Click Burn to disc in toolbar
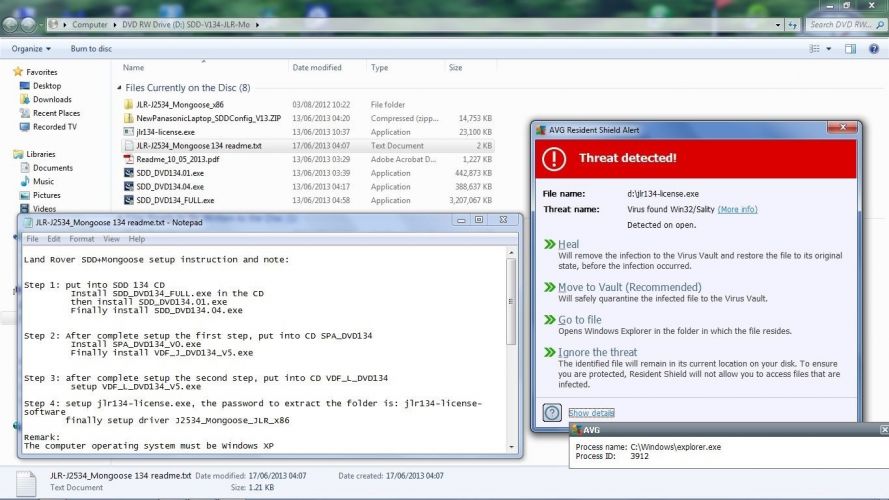This screenshot has height=500, width=889. click(91, 49)
